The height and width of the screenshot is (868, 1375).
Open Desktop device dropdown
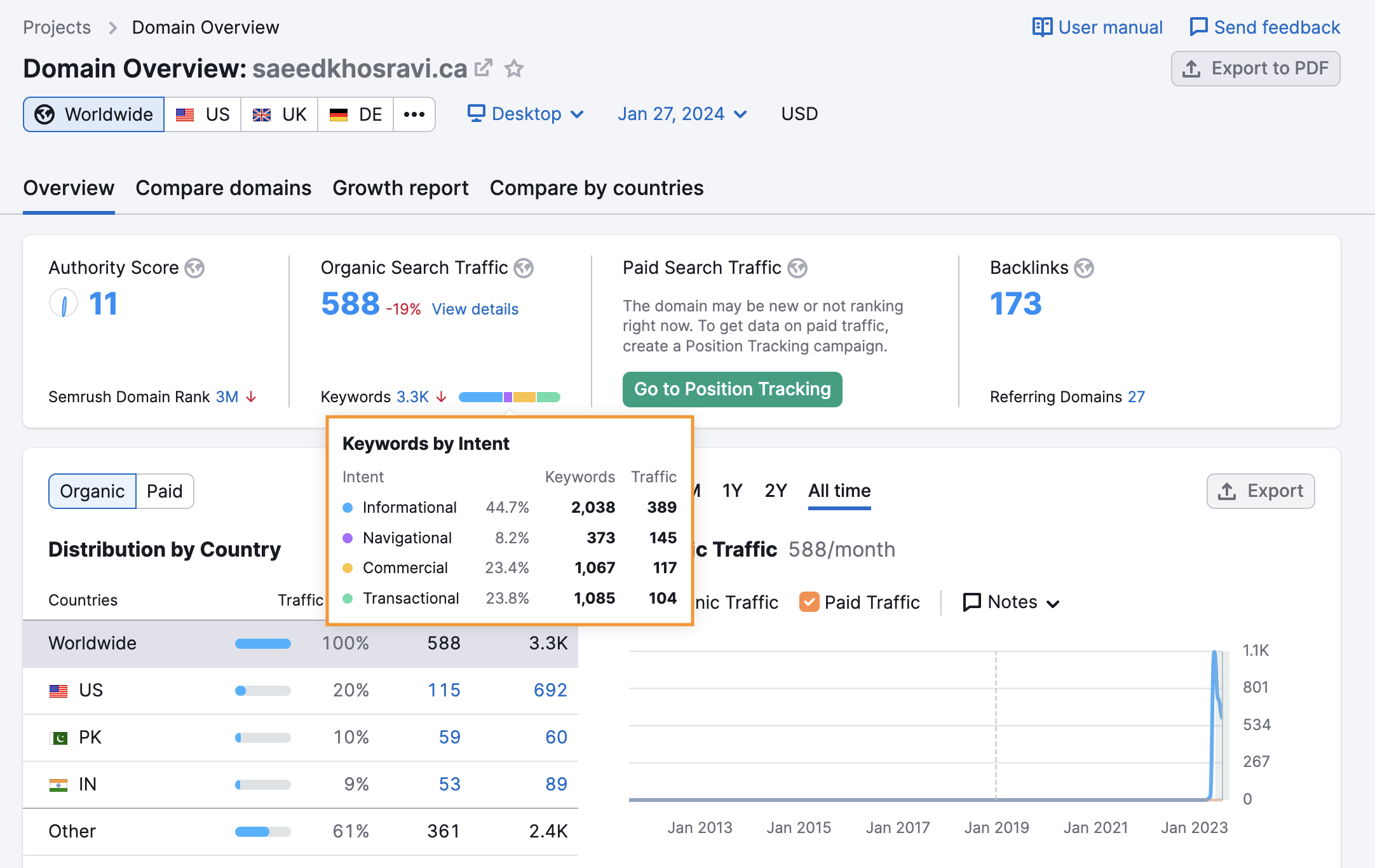pyautogui.click(x=526, y=114)
